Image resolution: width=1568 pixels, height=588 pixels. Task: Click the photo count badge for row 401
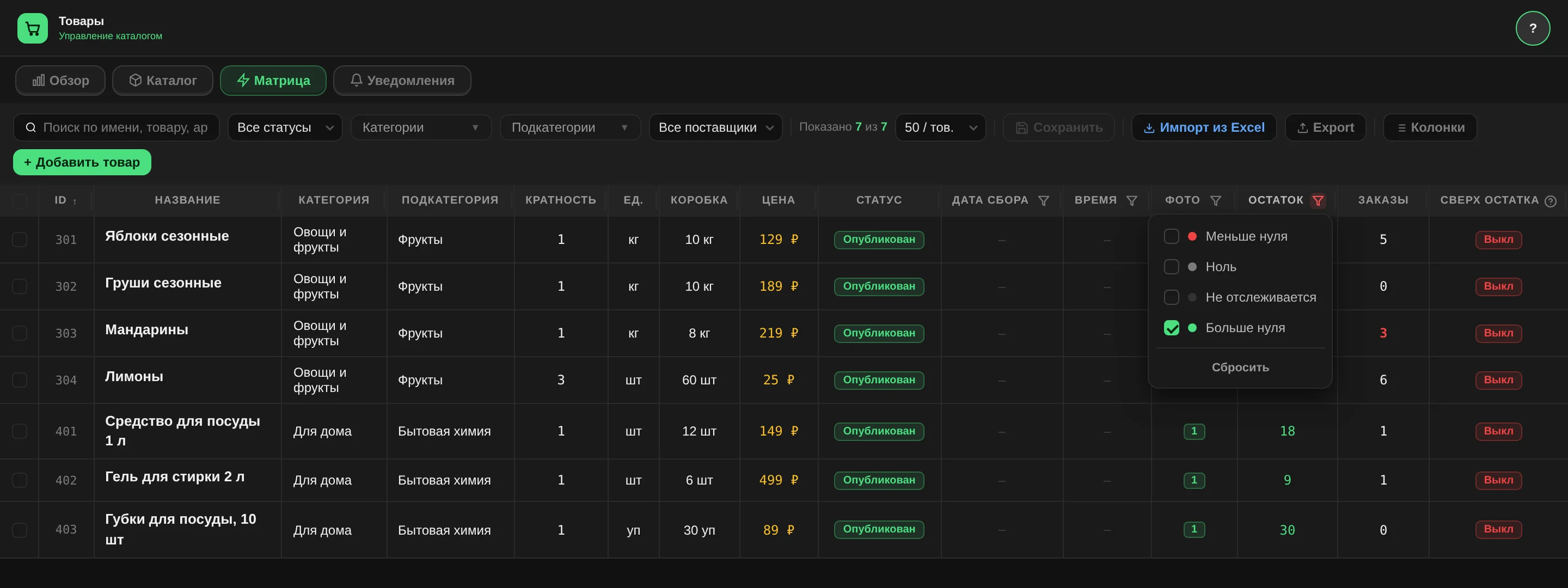1193,431
